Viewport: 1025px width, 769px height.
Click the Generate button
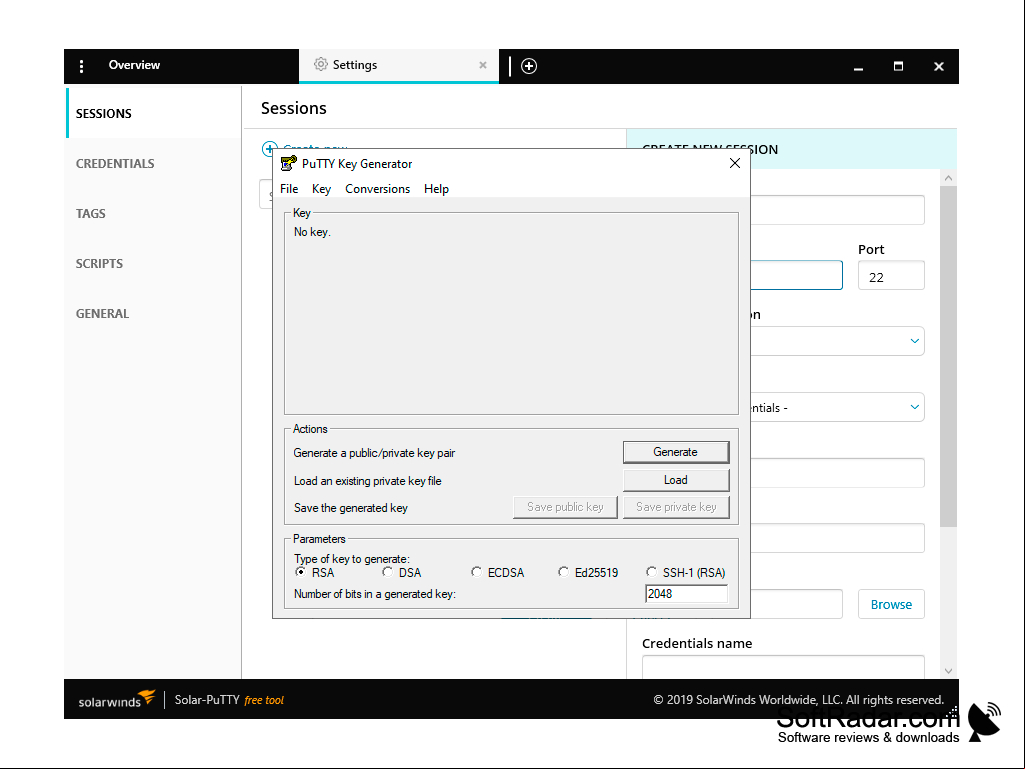tap(676, 452)
